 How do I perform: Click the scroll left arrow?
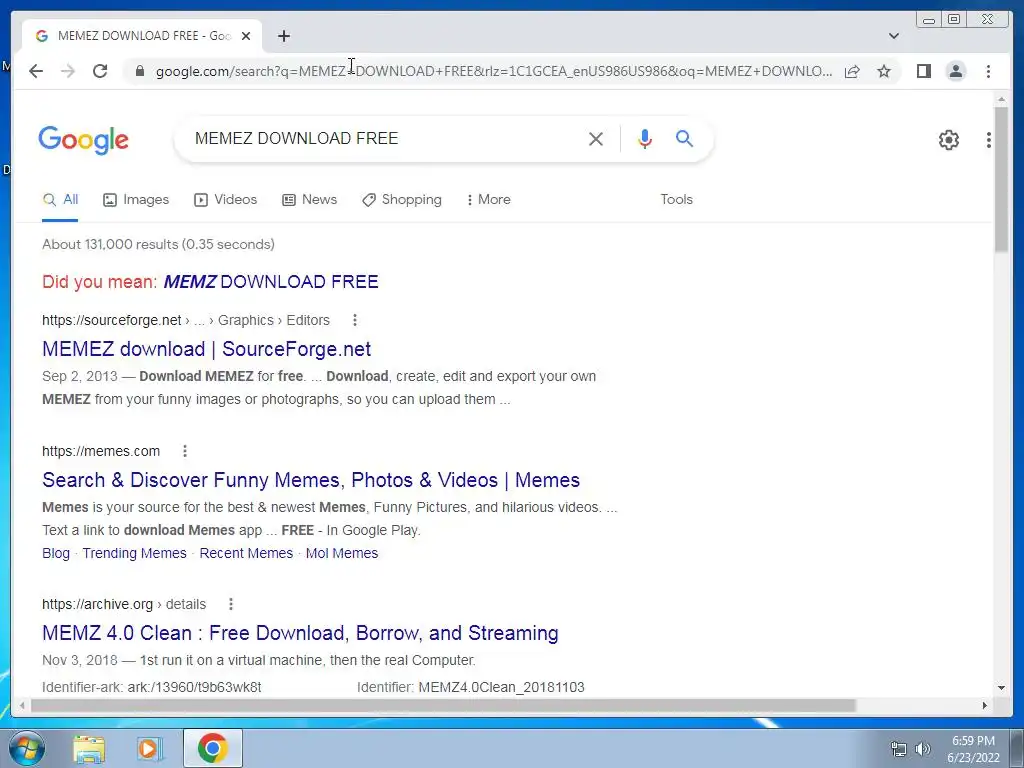(x=22, y=705)
